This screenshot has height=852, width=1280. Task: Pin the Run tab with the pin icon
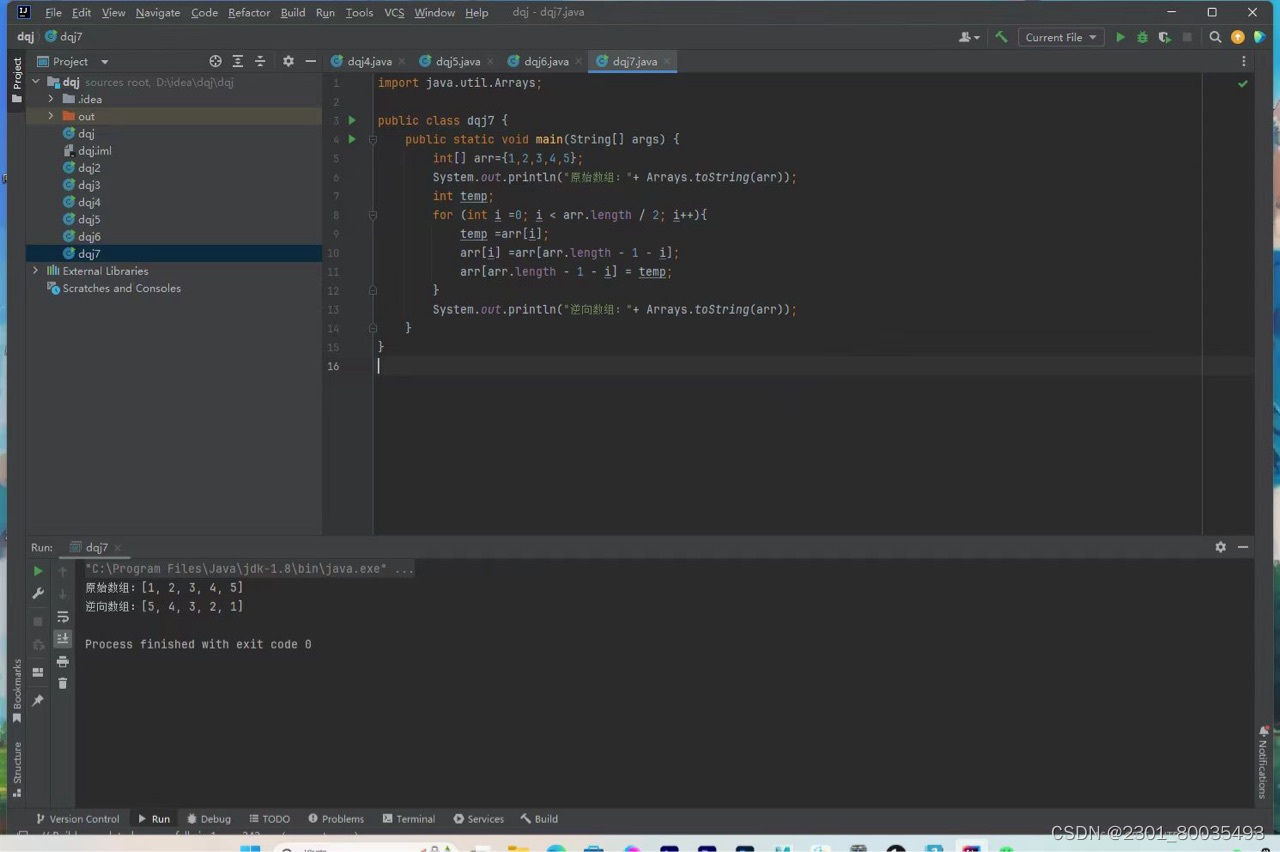tap(38, 700)
